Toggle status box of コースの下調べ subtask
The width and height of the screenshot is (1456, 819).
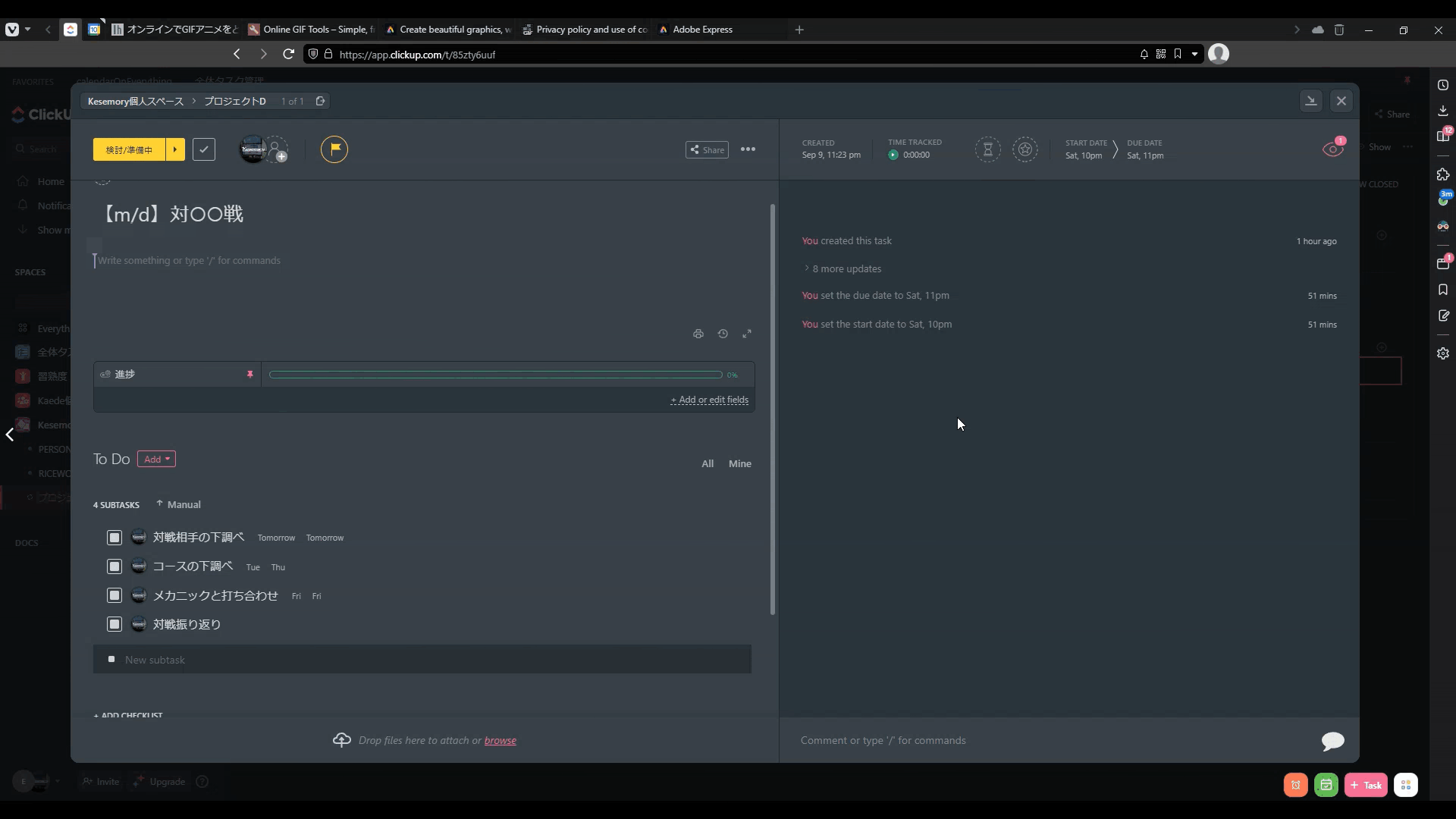tap(115, 566)
